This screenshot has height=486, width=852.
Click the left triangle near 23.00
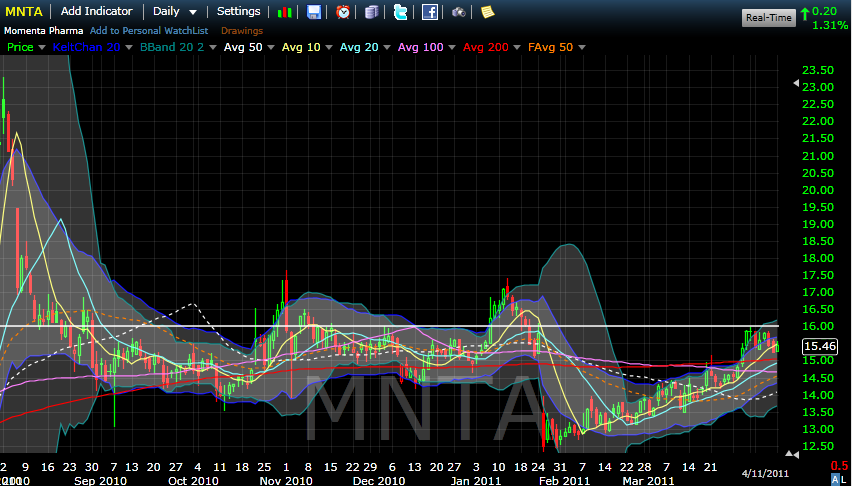pyautogui.click(x=796, y=83)
